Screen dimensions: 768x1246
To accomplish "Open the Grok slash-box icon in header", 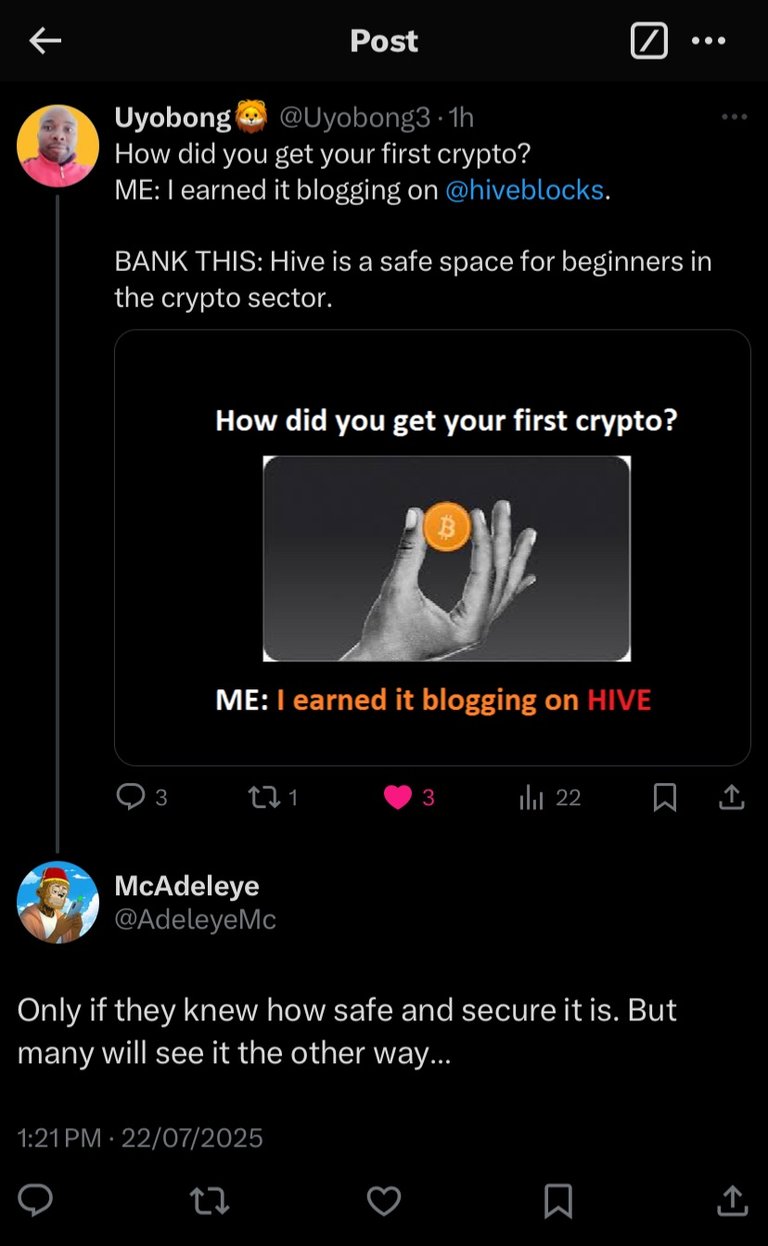I will tap(649, 41).
